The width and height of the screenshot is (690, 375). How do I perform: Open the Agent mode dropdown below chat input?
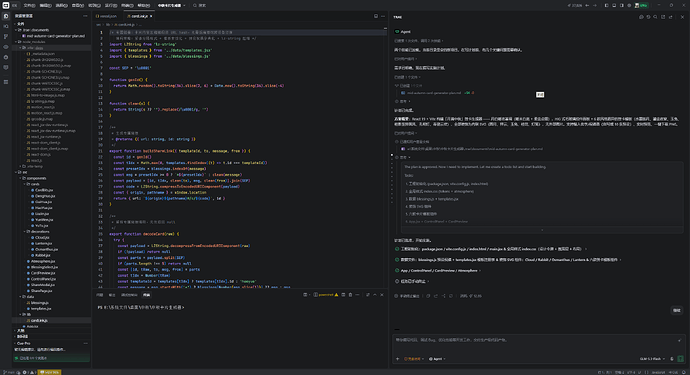[437, 359]
